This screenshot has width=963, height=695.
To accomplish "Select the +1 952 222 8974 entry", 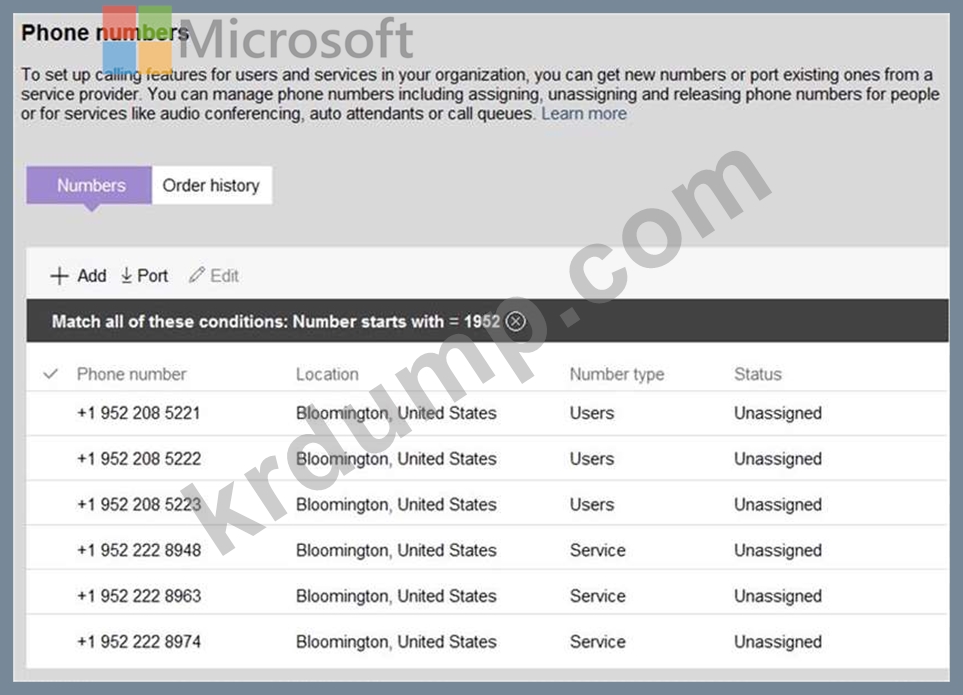I will (x=138, y=642).
